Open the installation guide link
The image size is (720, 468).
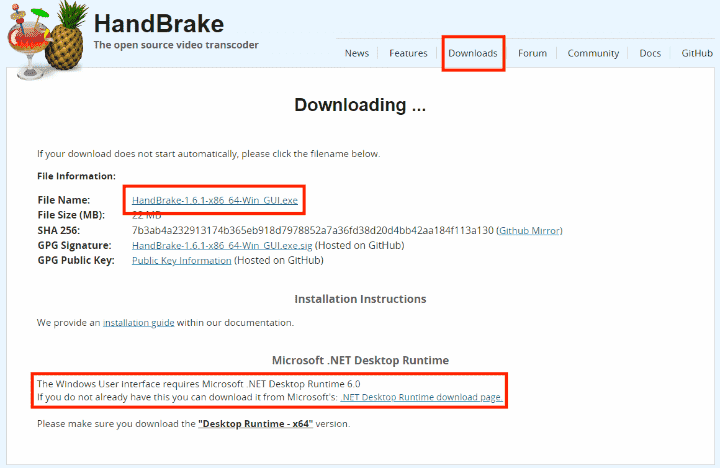[x=138, y=323]
